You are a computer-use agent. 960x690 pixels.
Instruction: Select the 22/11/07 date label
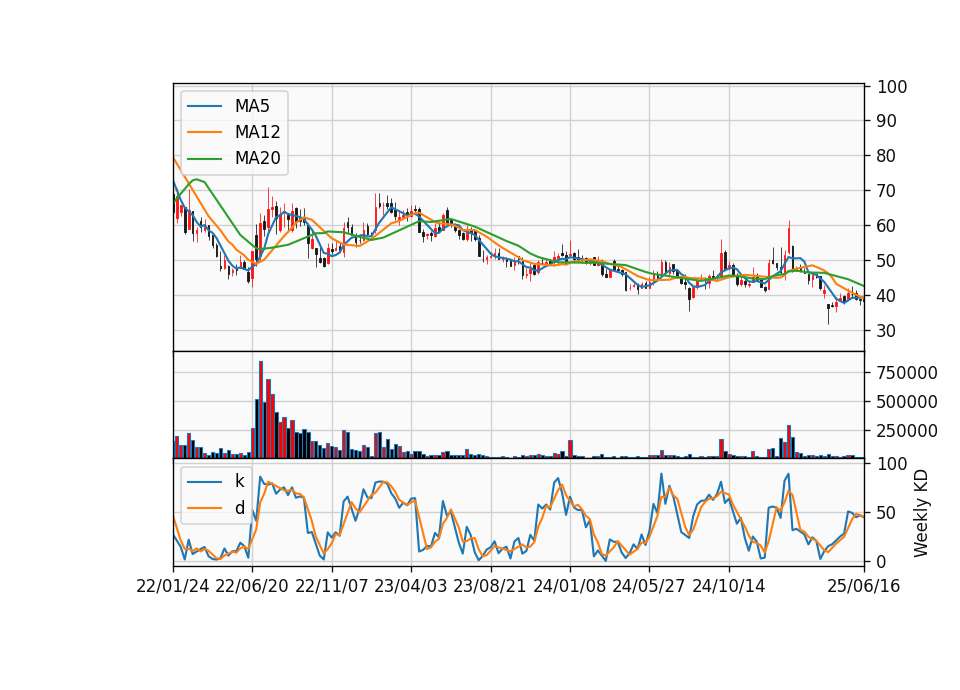[332, 586]
